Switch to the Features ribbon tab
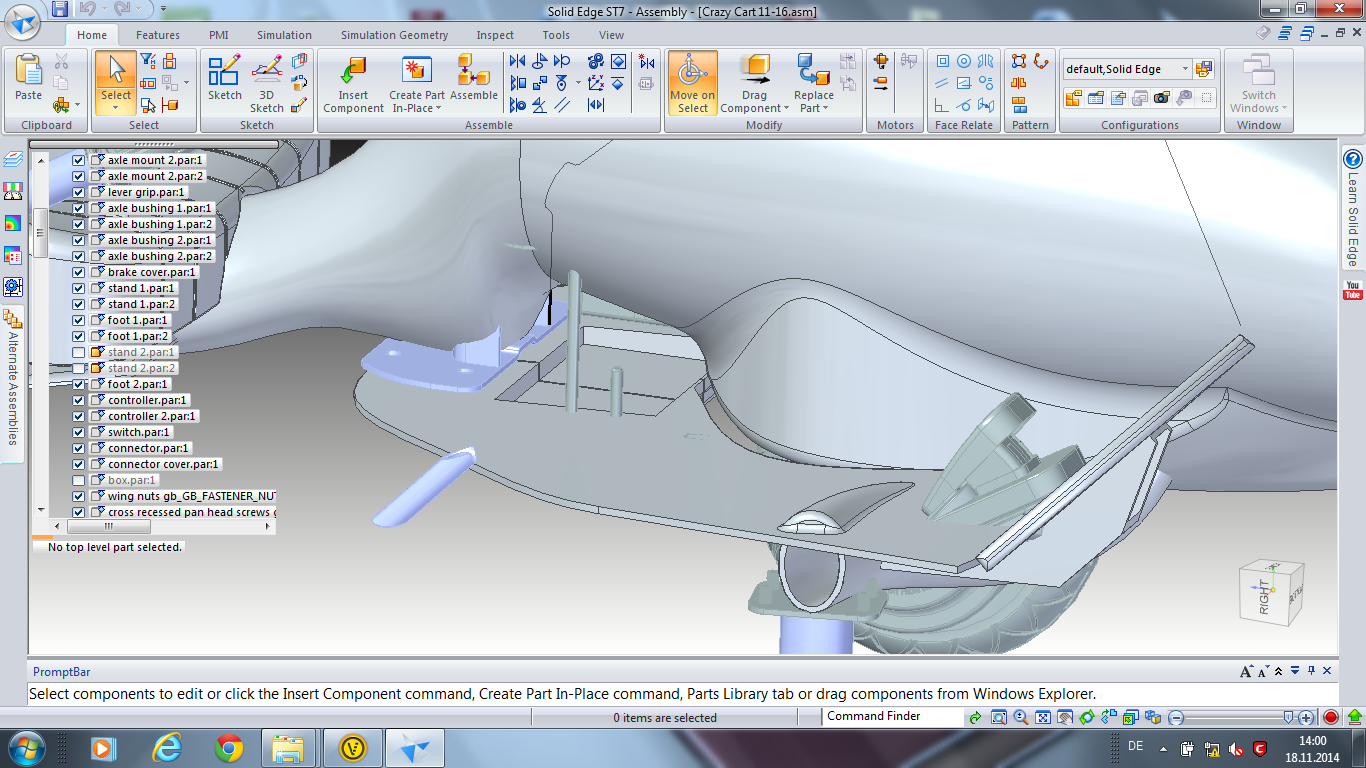 click(x=158, y=35)
